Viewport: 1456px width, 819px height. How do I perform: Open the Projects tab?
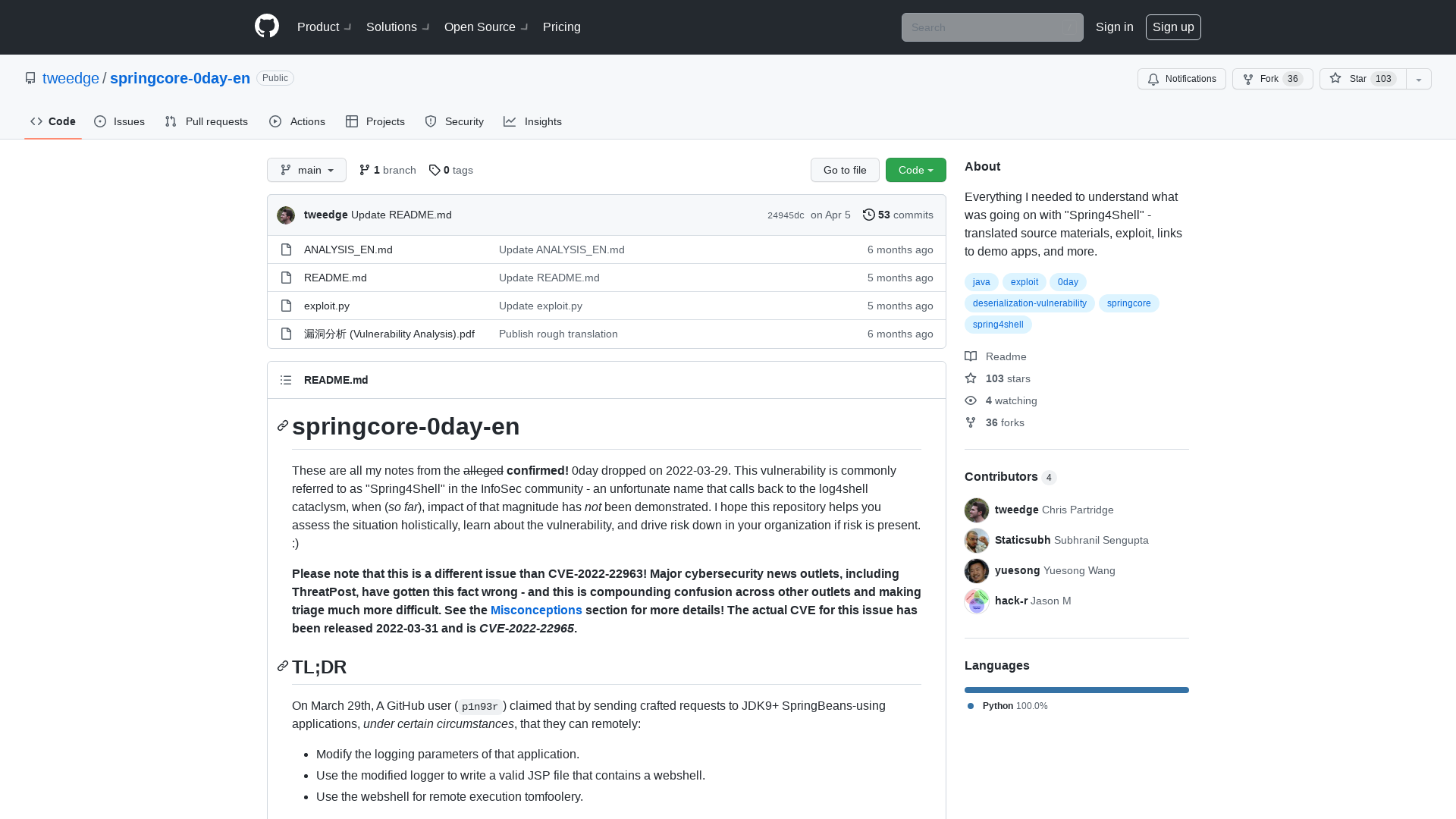click(x=375, y=121)
